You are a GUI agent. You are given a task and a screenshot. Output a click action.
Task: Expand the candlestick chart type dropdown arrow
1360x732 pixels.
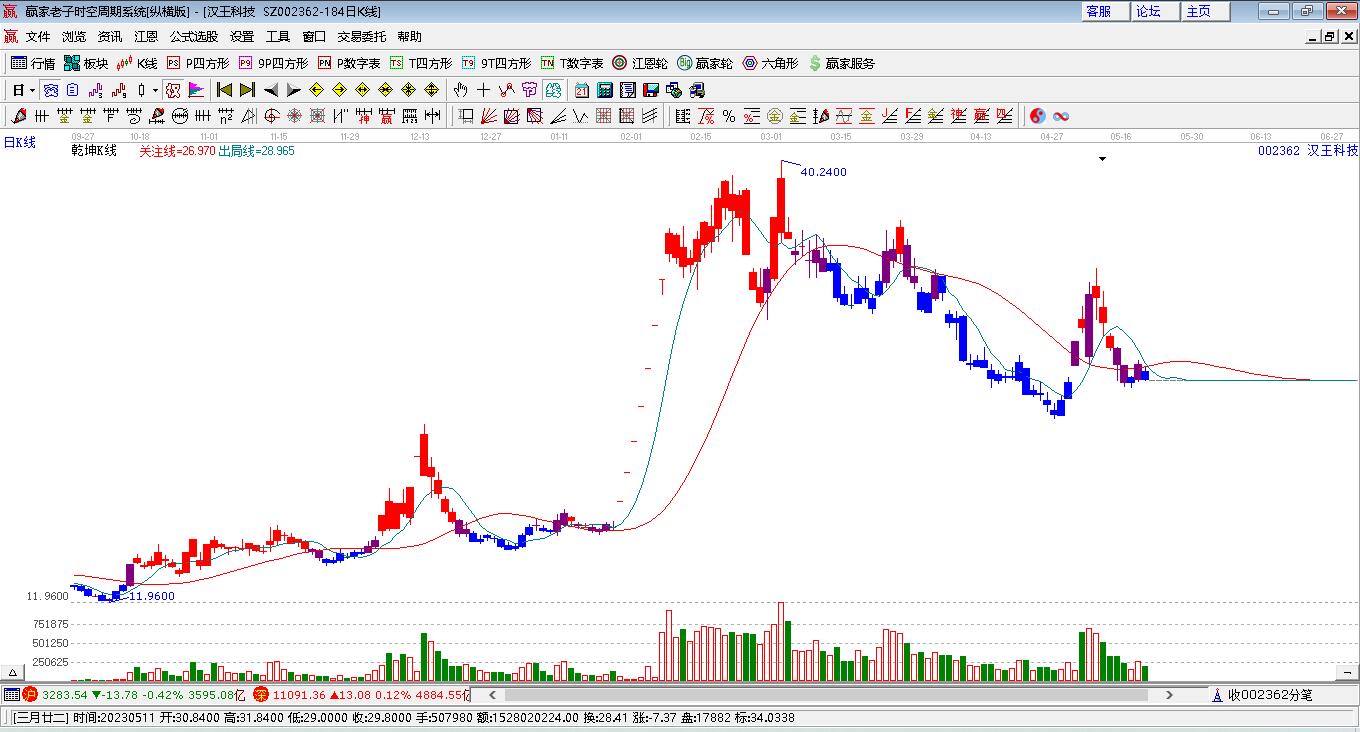pos(155,90)
